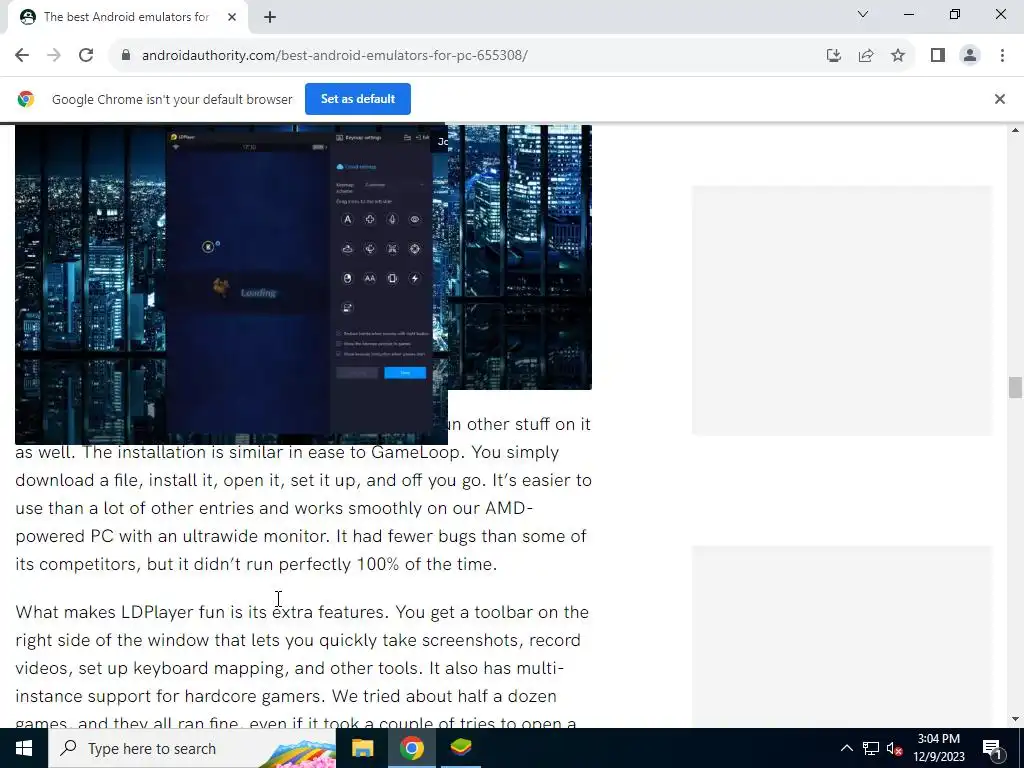
Task: Show hidden system tray icons
Action: coord(846,748)
